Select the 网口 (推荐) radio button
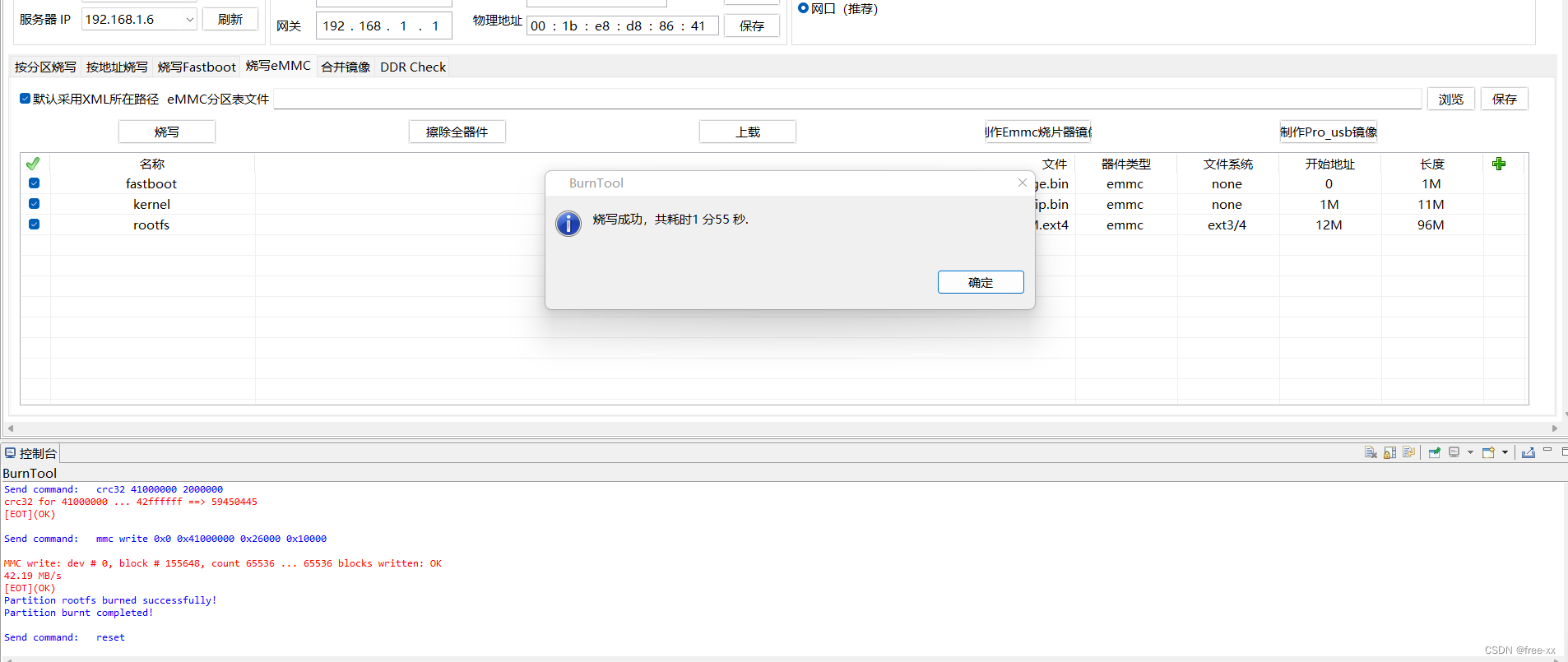The height and width of the screenshot is (662, 1568). pyautogui.click(x=804, y=8)
